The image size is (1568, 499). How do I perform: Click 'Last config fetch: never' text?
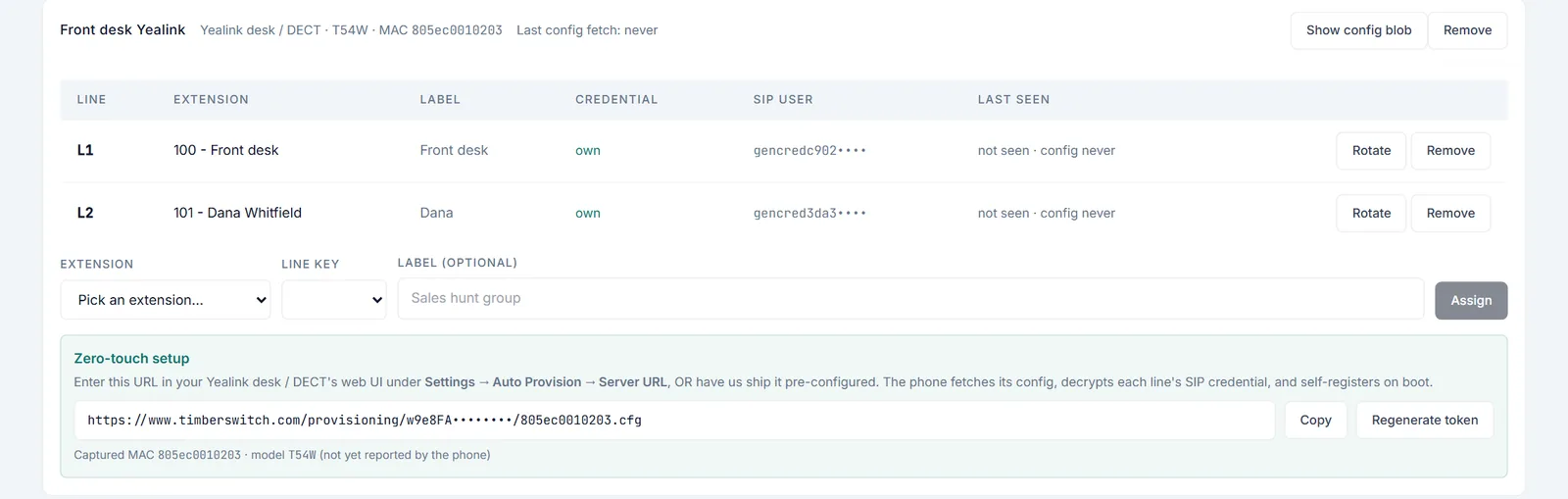587,30
